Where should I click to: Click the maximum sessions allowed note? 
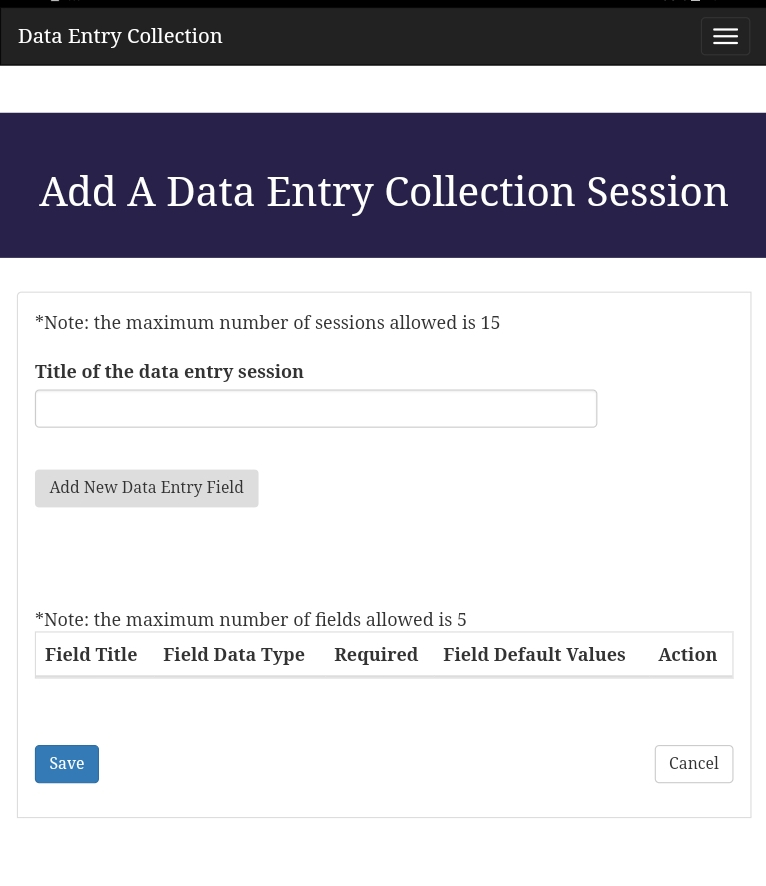coord(267,322)
